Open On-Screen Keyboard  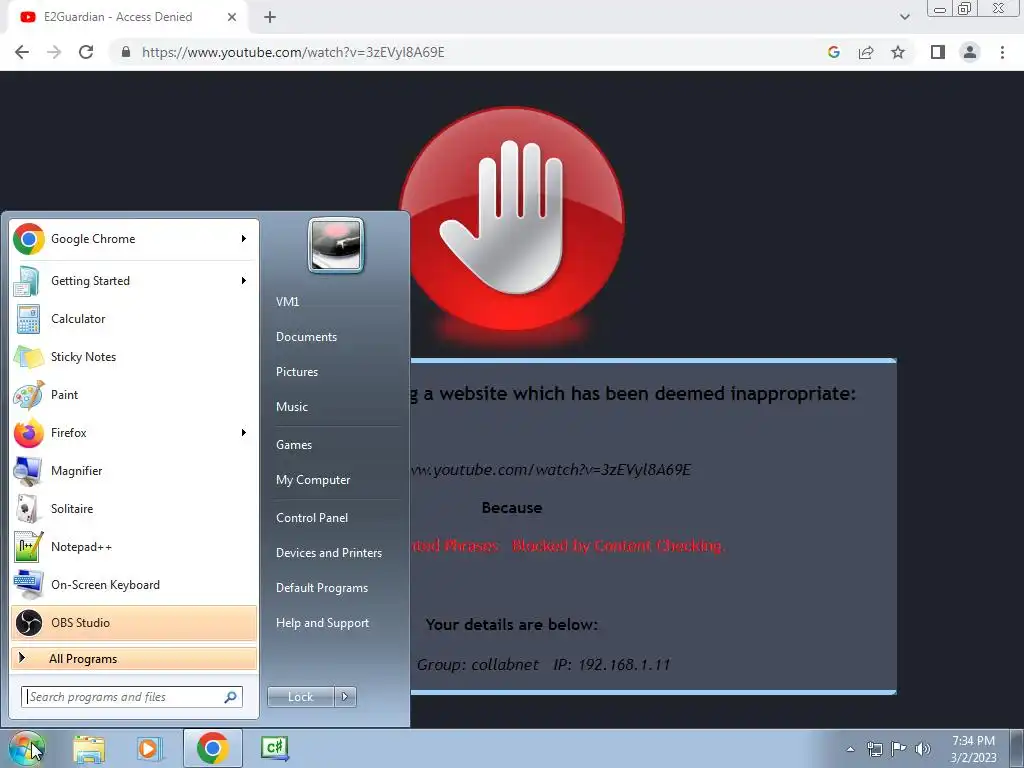[x=134, y=584]
